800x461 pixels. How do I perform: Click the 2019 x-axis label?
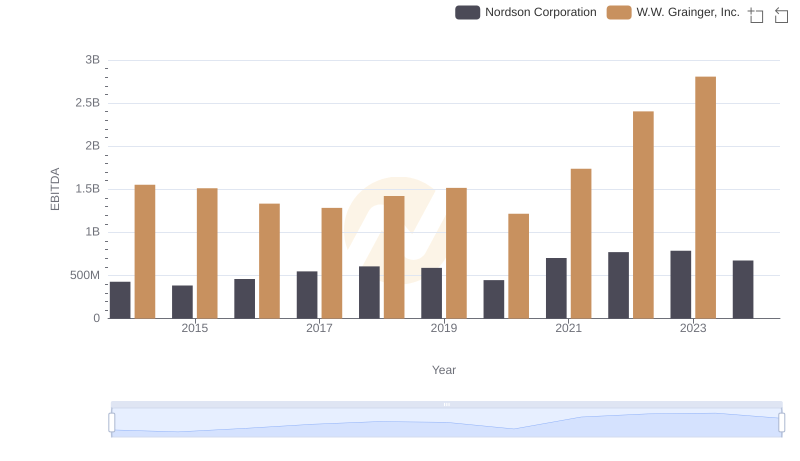[x=444, y=328]
